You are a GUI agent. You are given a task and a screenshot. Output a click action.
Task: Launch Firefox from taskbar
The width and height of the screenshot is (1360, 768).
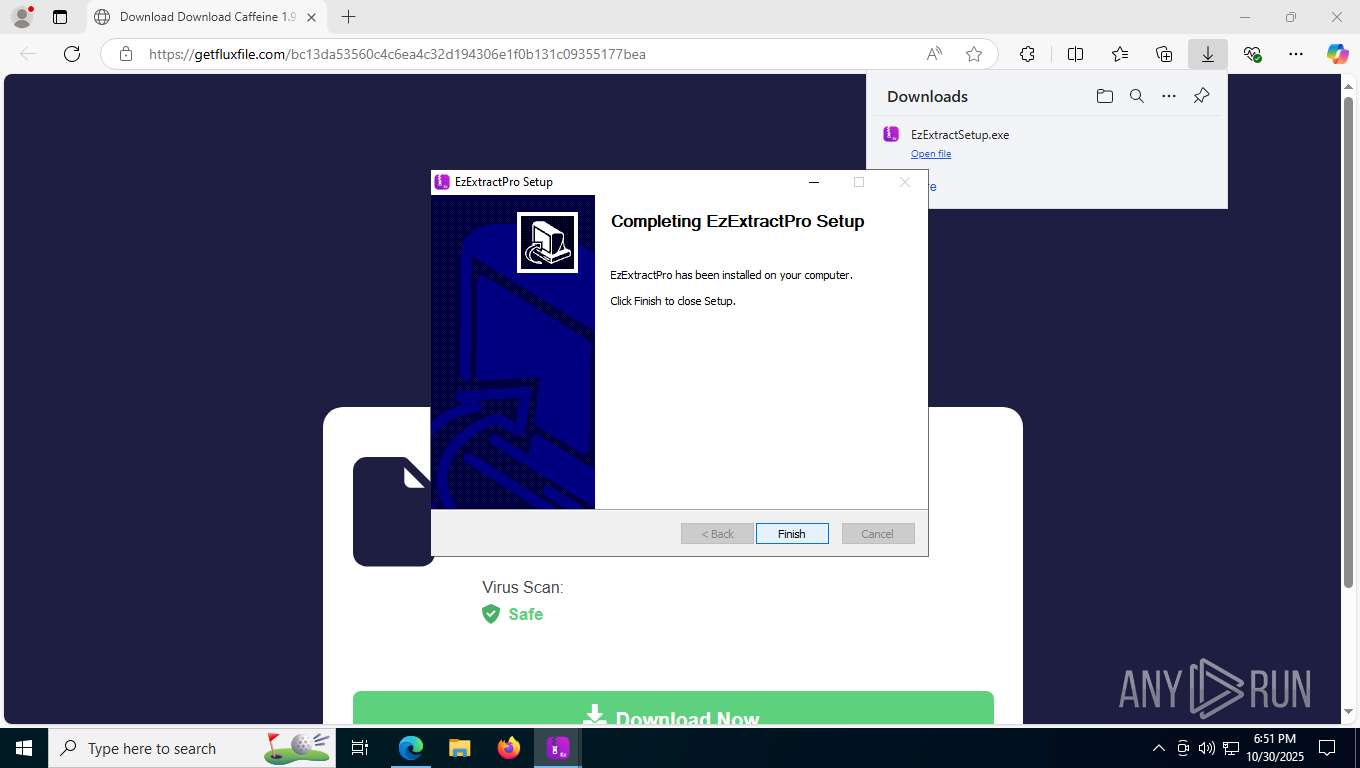point(509,748)
